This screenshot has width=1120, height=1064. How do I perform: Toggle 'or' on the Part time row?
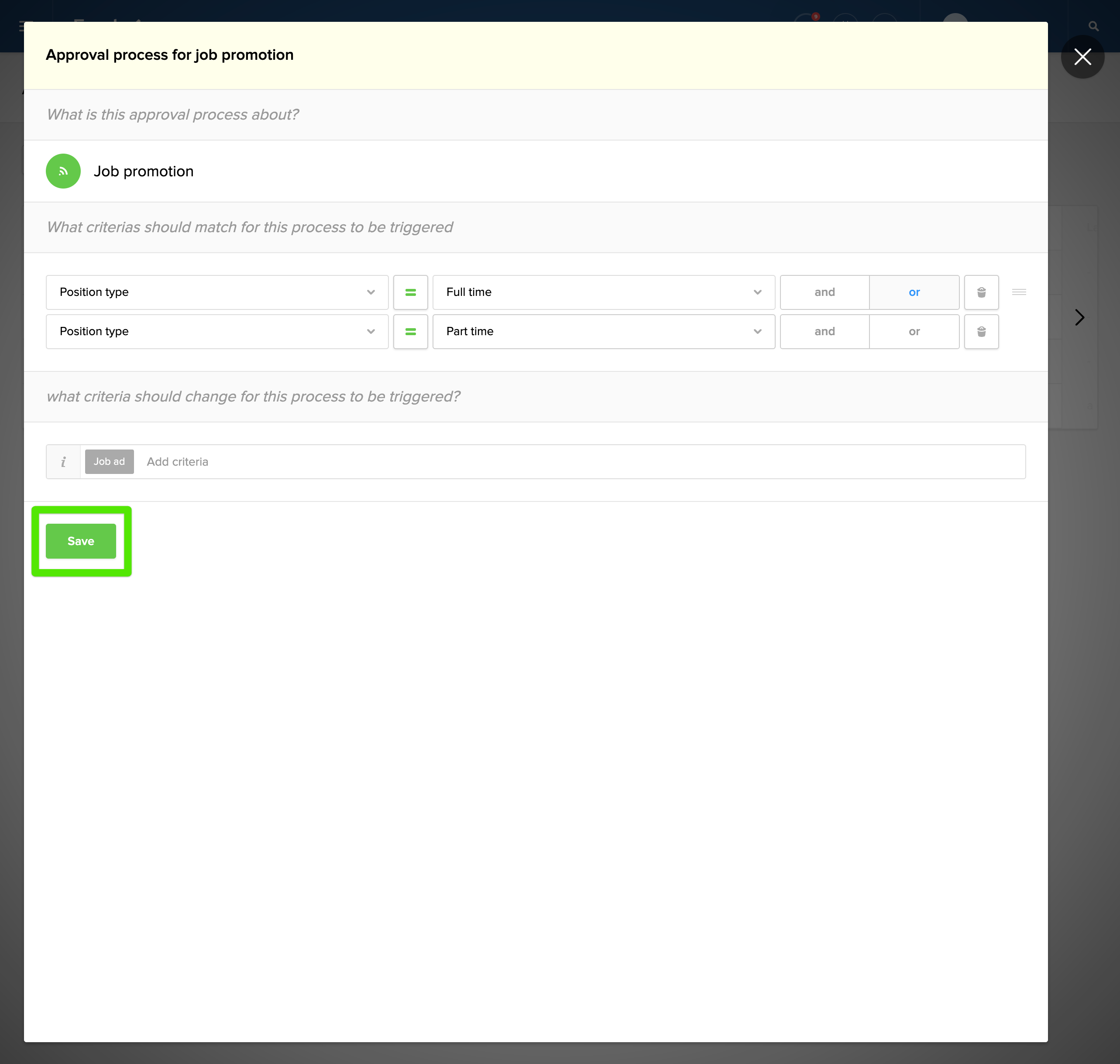(x=914, y=331)
